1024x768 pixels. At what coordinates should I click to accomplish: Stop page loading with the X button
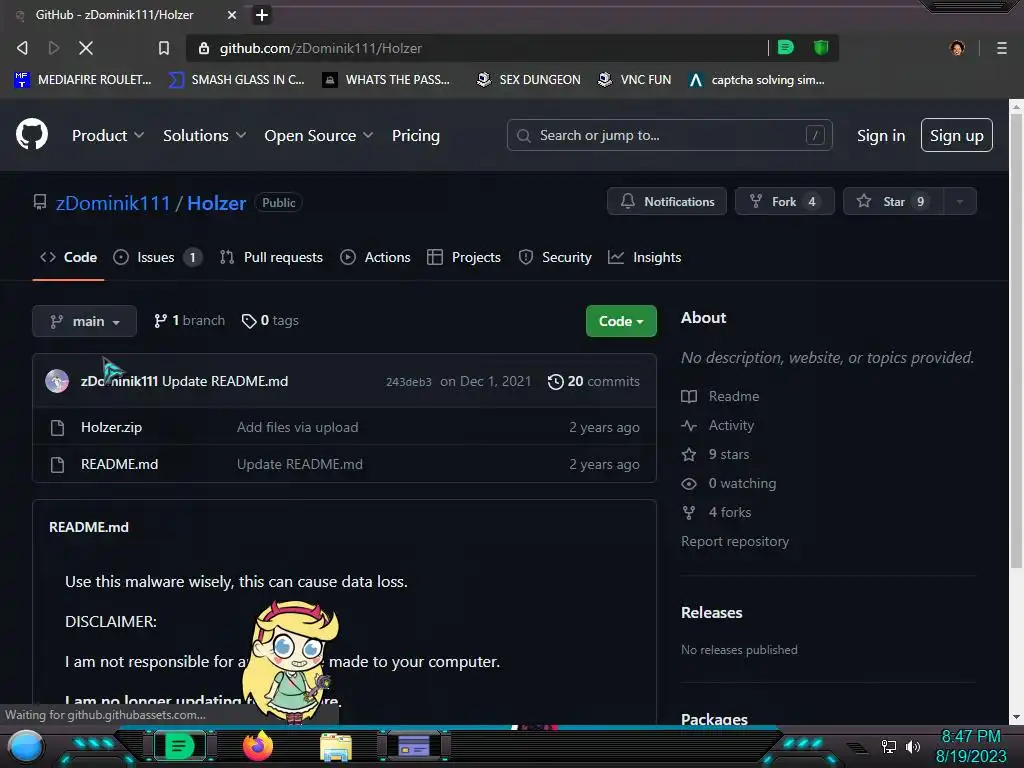click(x=86, y=48)
